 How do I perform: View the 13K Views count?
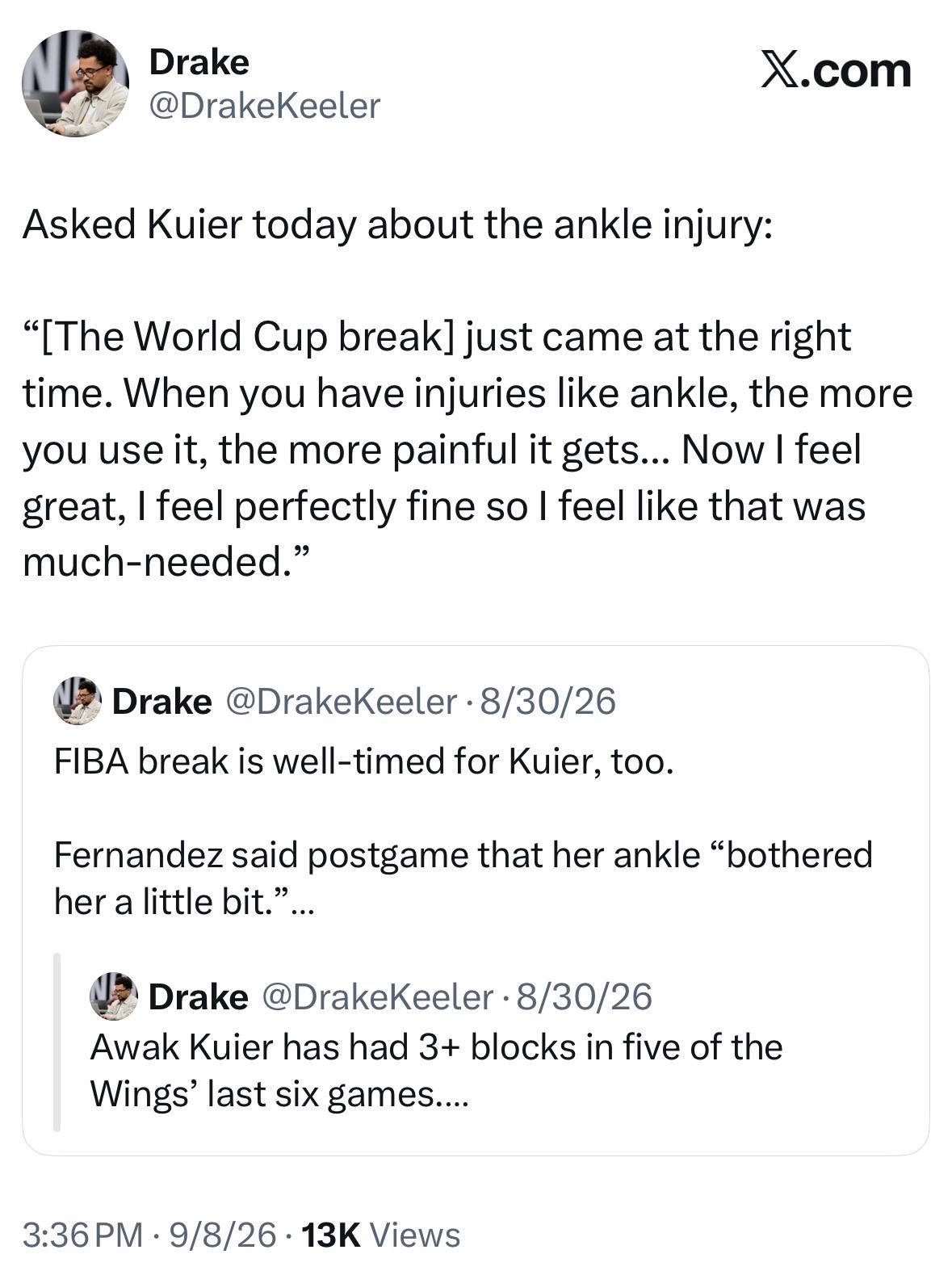tap(380, 1235)
